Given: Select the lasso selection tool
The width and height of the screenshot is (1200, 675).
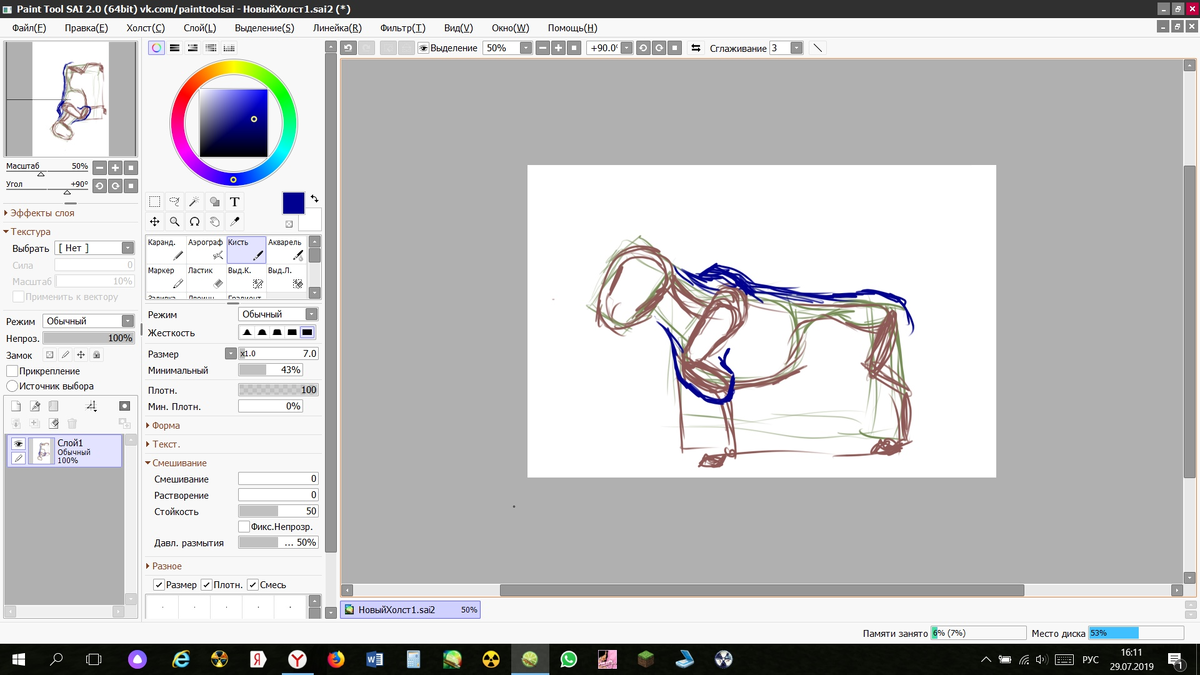Looking at the screenshot, I should tap(175, 202).
